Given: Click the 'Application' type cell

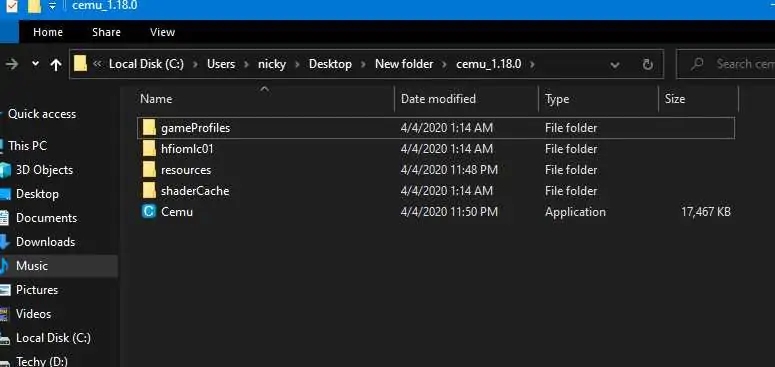Looking at the screenshot, I should pyautogui.click(x=575, y=212).
